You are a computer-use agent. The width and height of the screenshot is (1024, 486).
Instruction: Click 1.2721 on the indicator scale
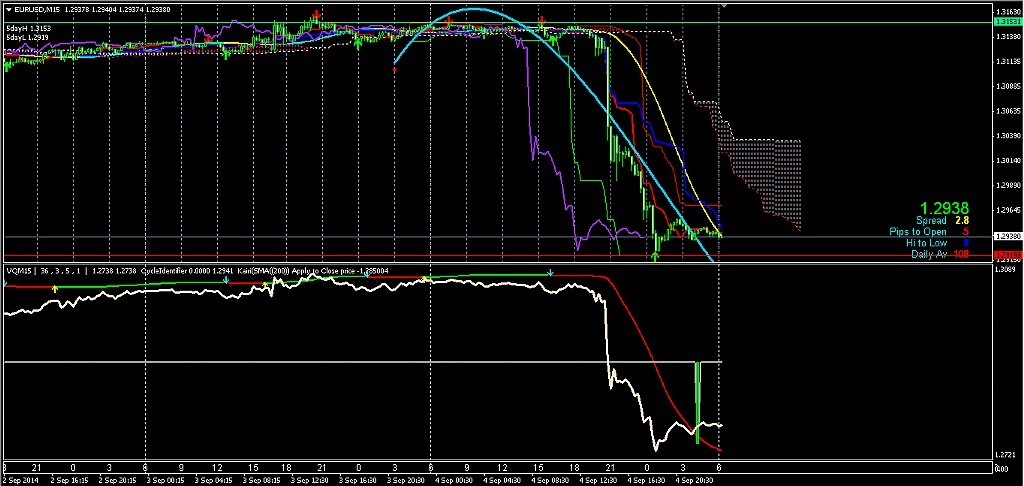click(x=1005, y=453)
